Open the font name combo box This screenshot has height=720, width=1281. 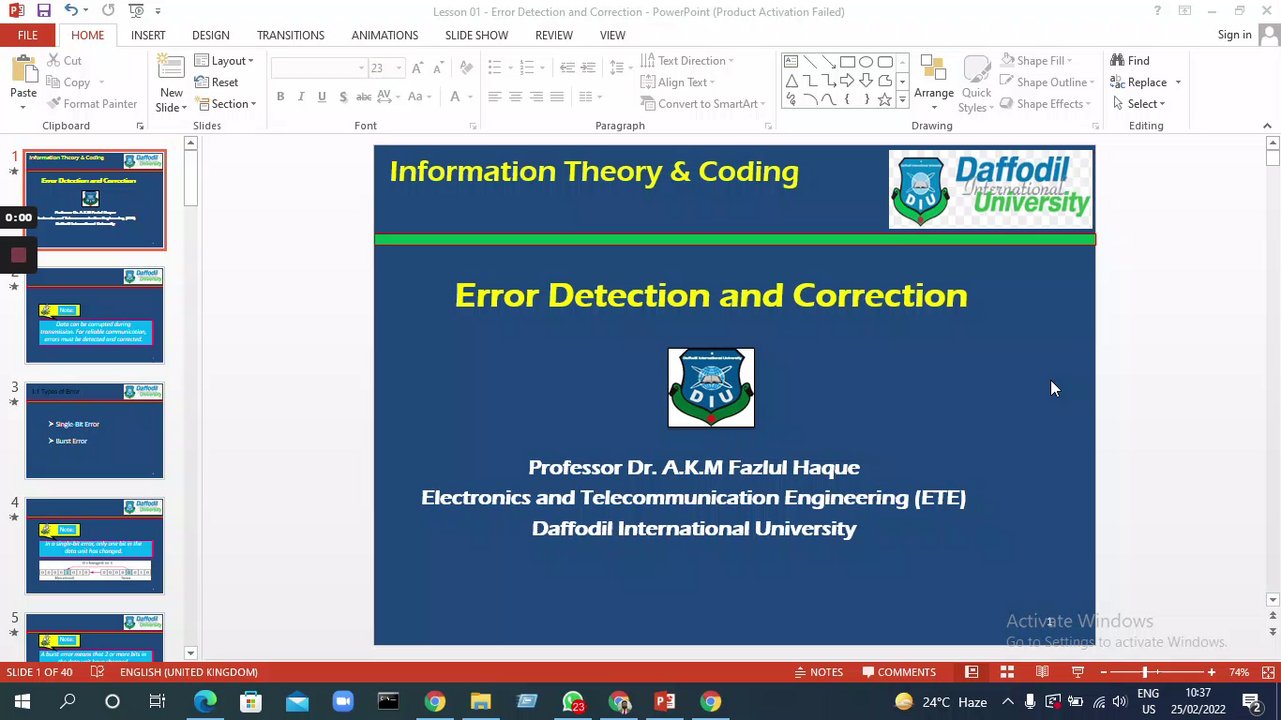[319, 68]
